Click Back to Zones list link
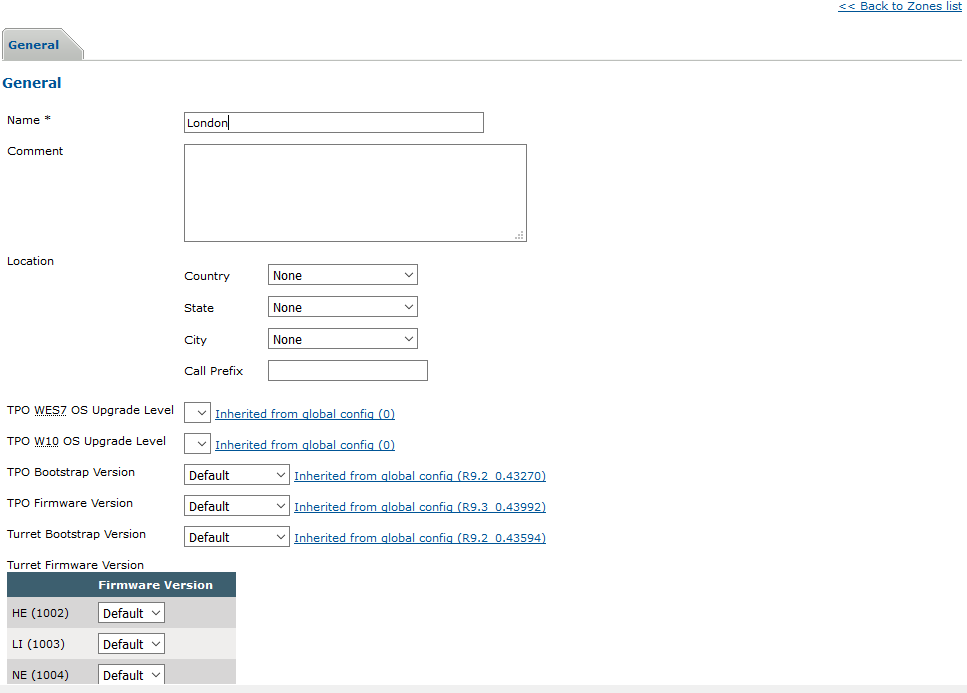Viewport: 967px width, 693px height. coord(899,6)
